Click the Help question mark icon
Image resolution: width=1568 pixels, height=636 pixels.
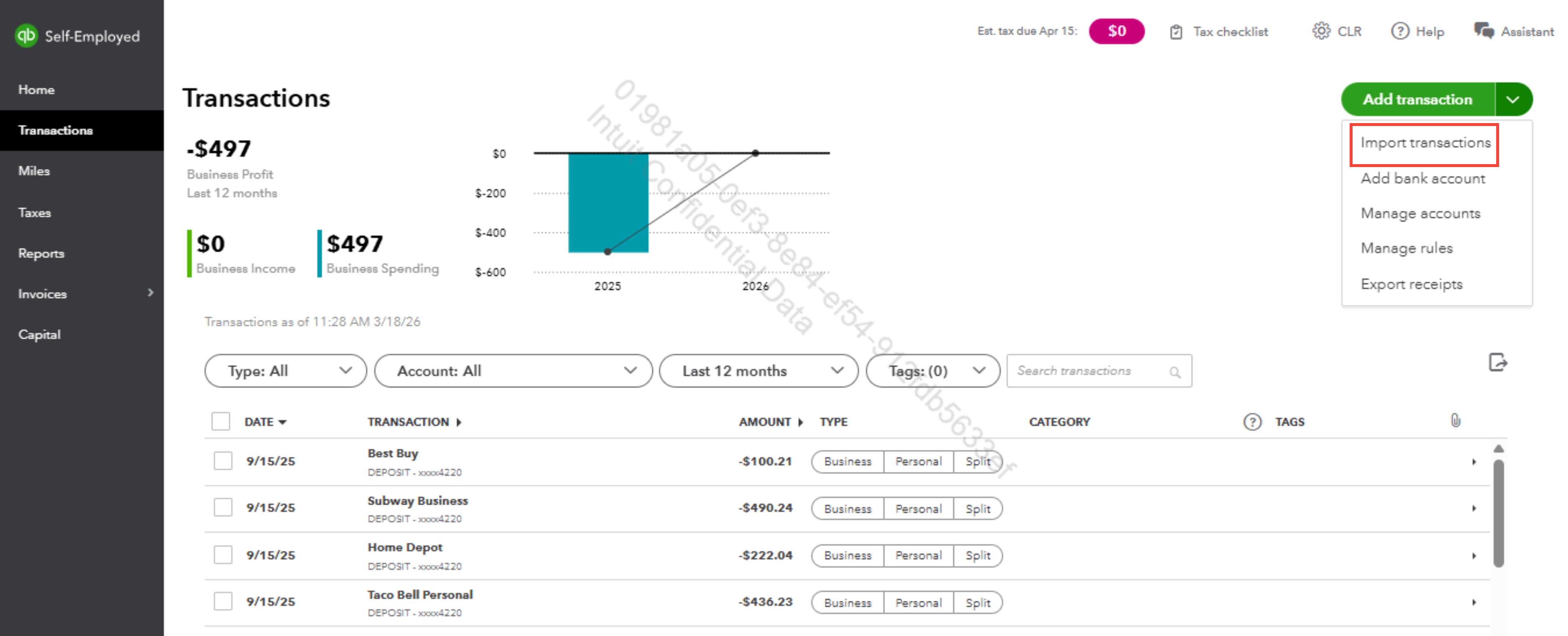pos(1399,31)
